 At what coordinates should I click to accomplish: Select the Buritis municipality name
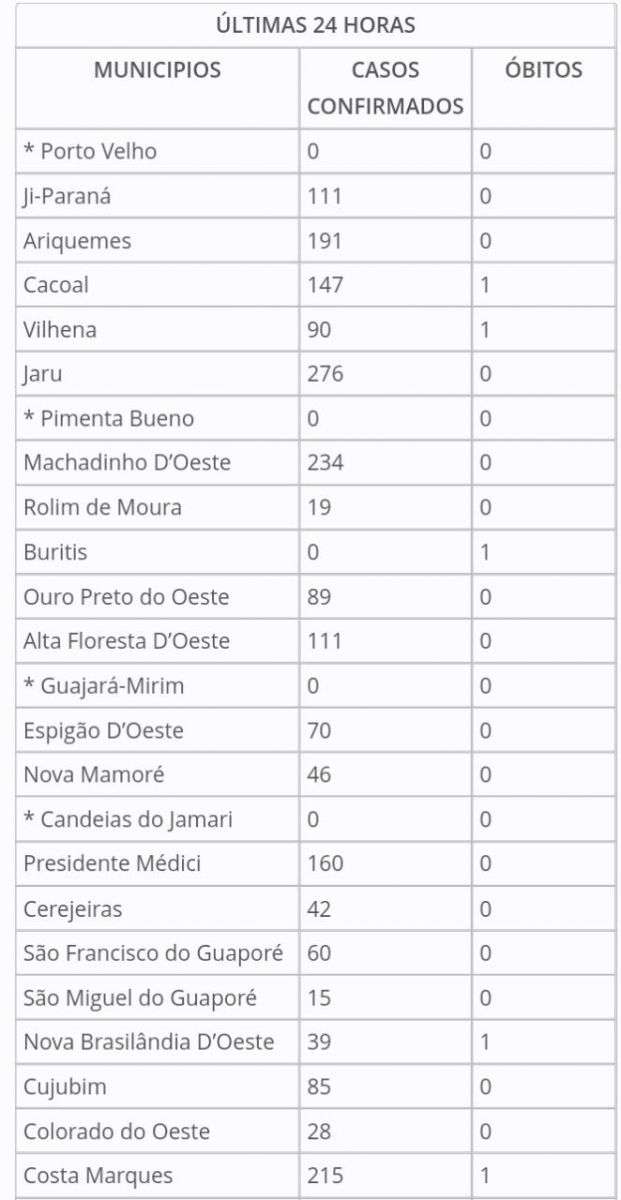pos(56,551)
